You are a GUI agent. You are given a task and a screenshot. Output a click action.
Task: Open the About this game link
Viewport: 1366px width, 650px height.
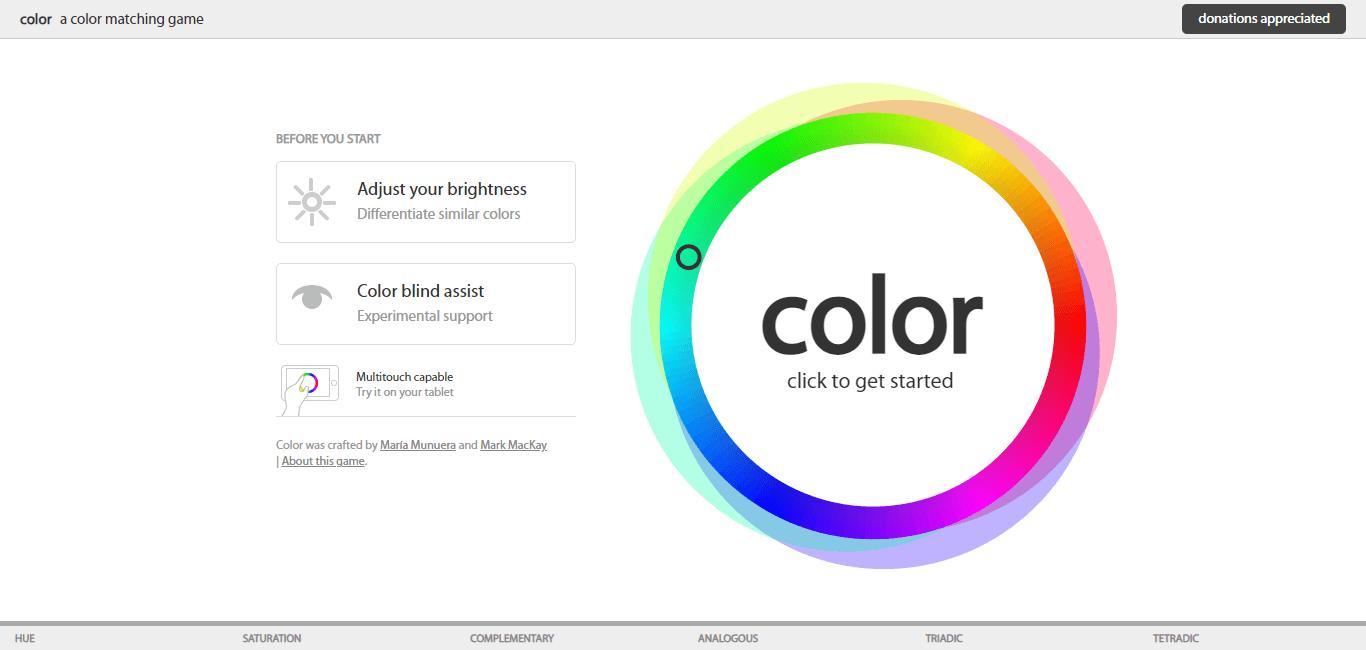[322, 460]
